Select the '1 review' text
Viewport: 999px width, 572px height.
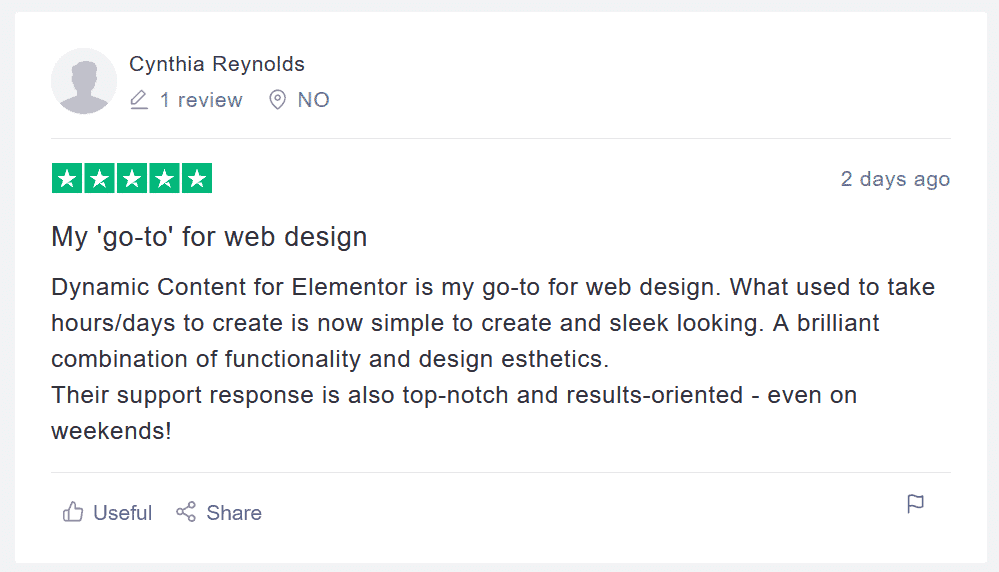201,100
